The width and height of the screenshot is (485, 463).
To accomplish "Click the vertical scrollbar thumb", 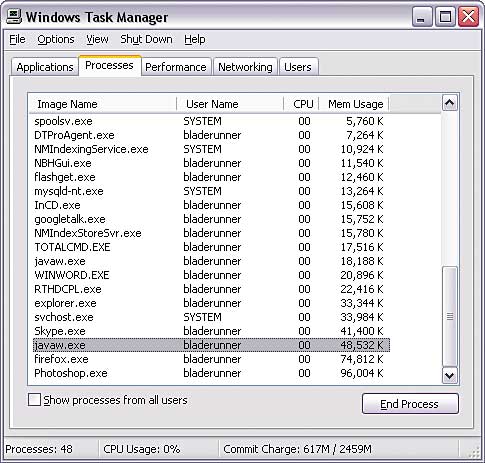I will (x=450, y=316).
